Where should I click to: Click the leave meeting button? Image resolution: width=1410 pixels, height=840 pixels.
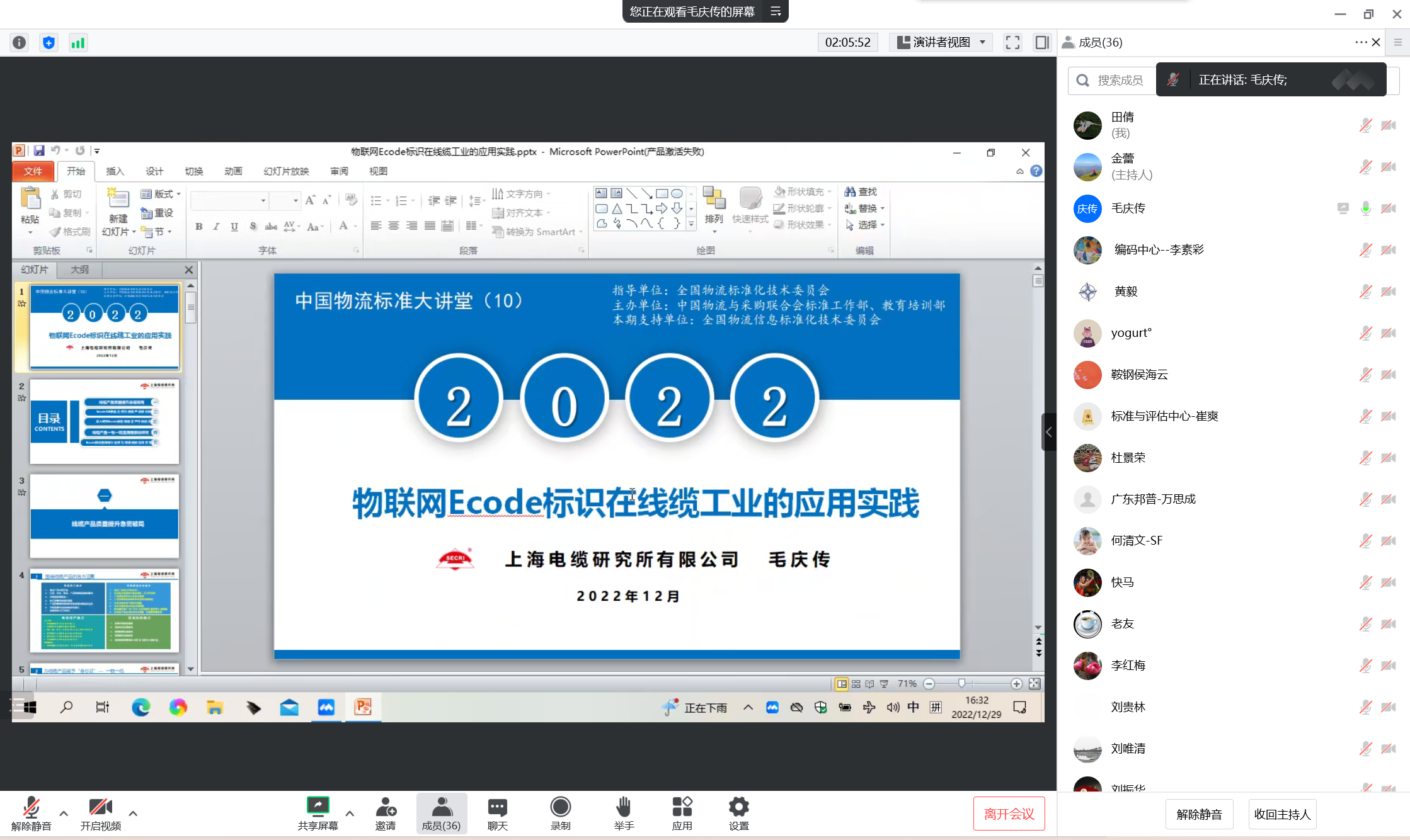pos(1009,814)
